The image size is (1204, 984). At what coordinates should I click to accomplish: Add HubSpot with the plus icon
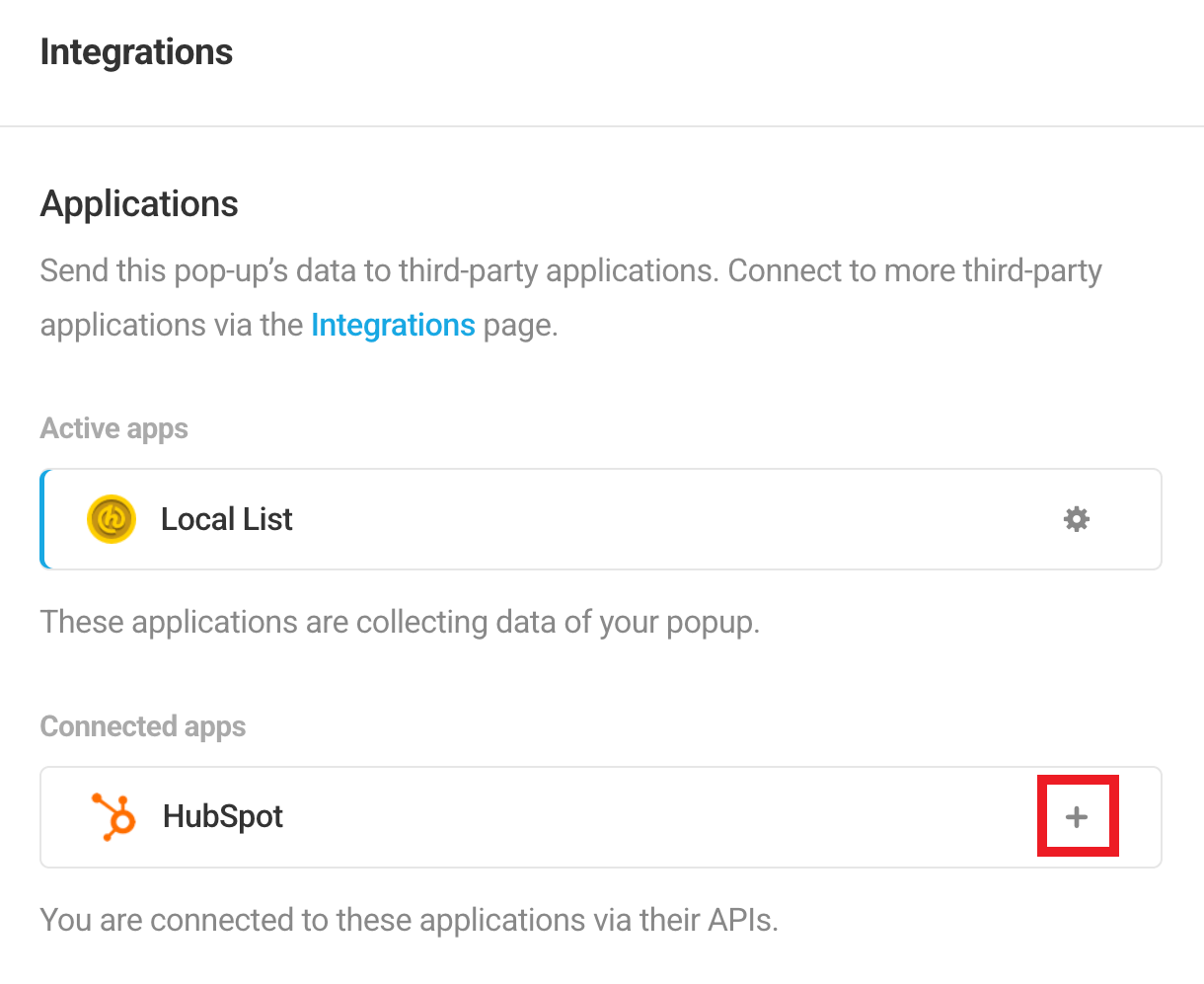(x=1077, y=817)
